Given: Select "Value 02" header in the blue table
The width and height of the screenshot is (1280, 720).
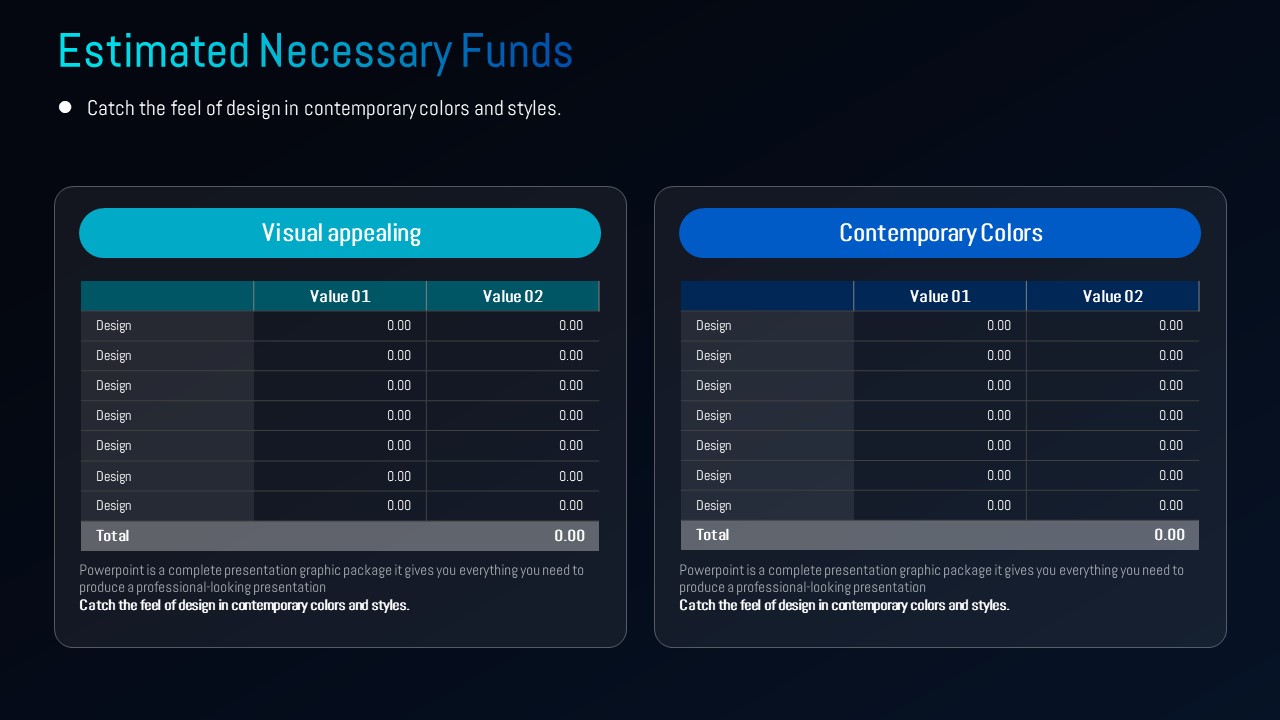Looking at the screenshot, I should tap(1112, 296).
